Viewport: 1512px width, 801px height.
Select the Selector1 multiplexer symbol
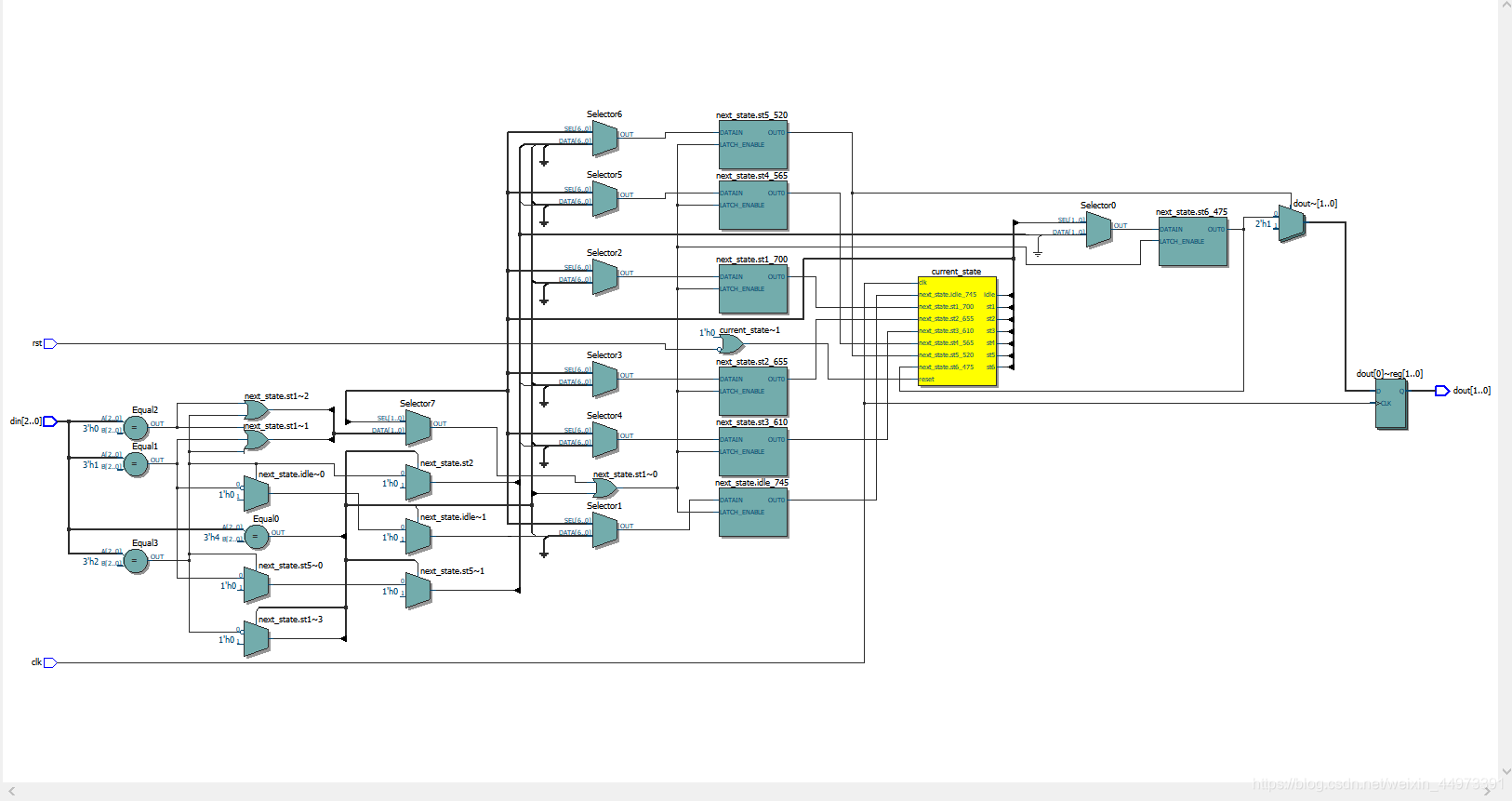604,530
